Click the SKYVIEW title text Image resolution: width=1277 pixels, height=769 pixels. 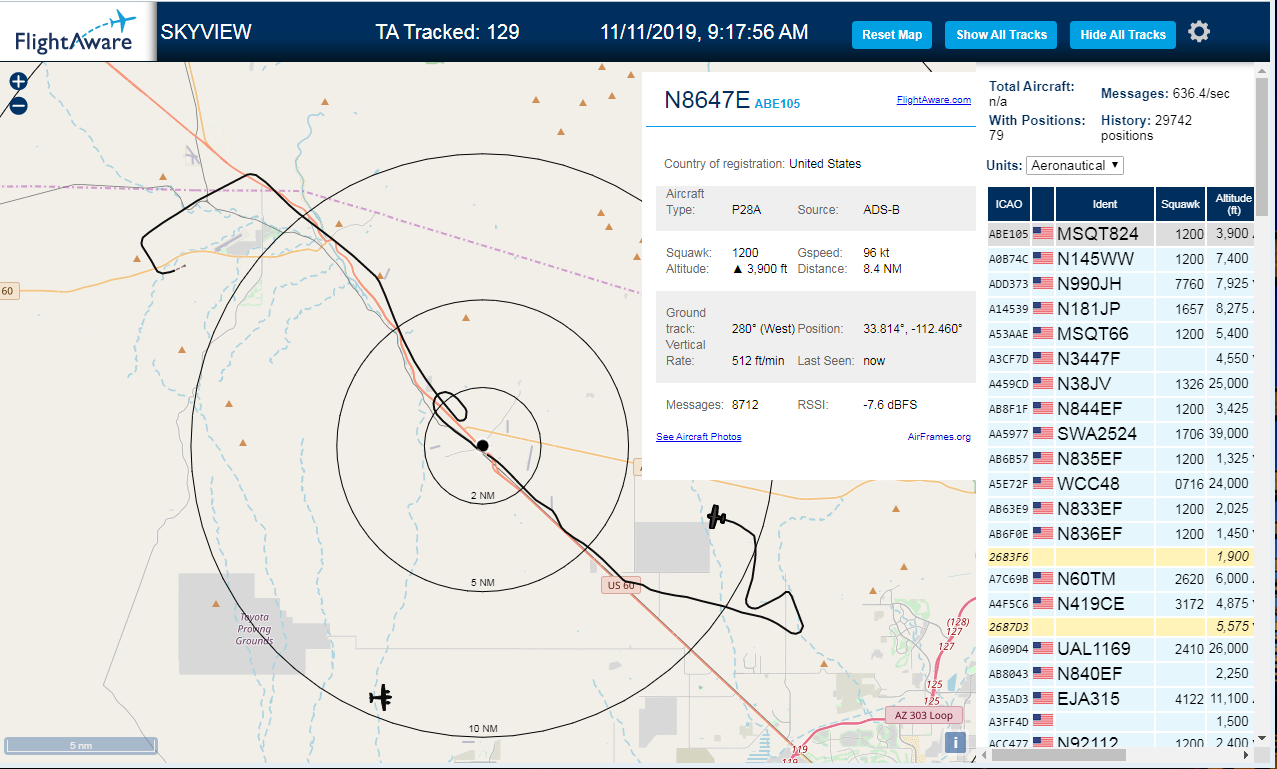[x=206, y=32]
